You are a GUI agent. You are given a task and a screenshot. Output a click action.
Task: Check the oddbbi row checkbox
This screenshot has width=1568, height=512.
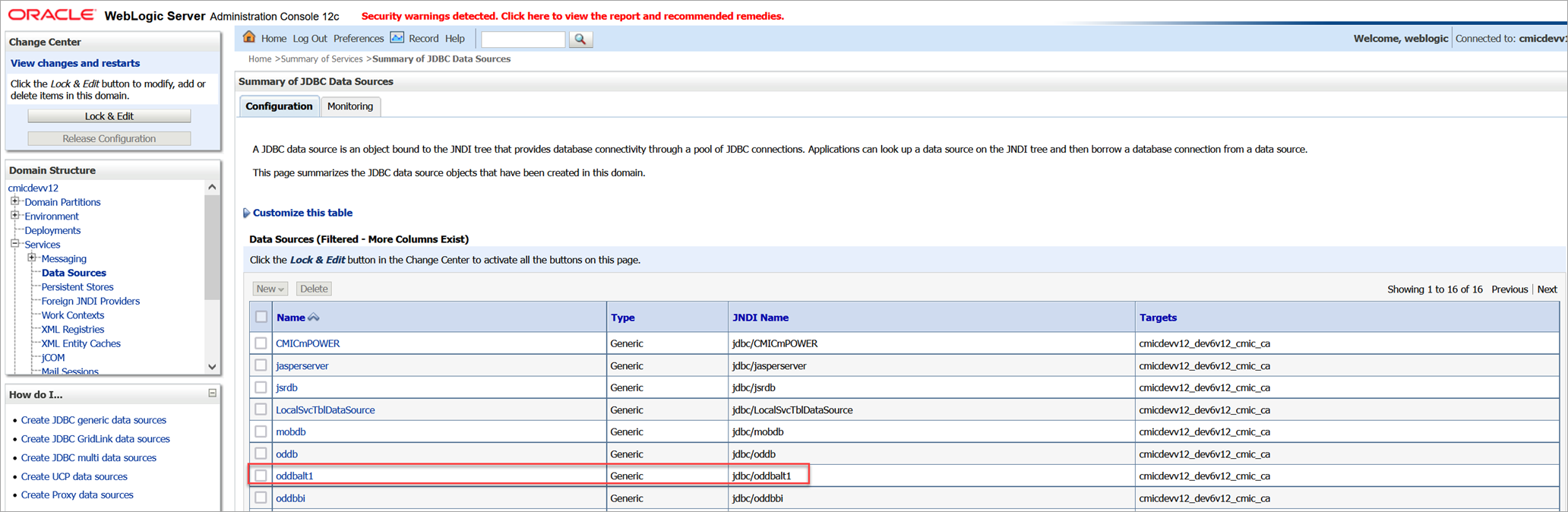tap(261, 498)
